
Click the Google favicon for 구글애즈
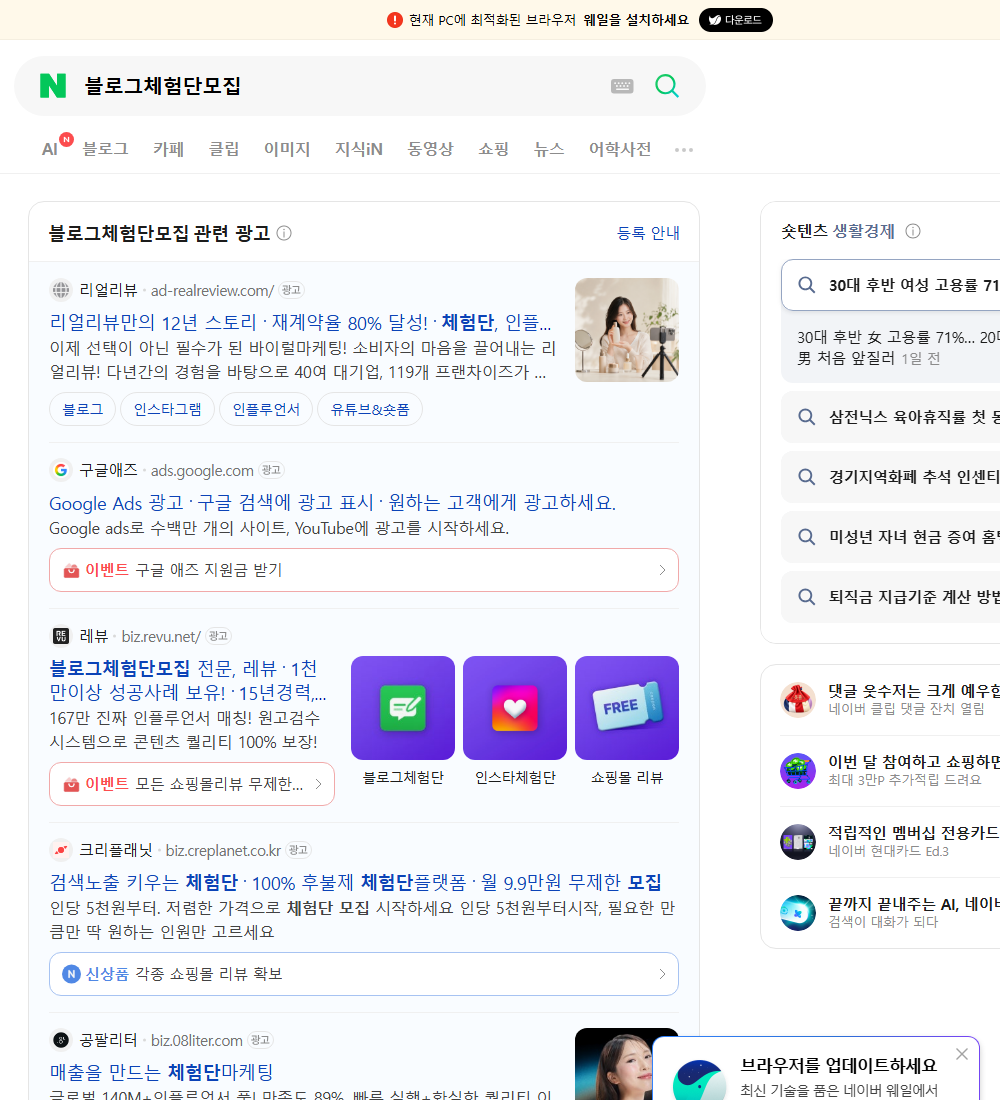pyautogui.click(x=61, y=470)
